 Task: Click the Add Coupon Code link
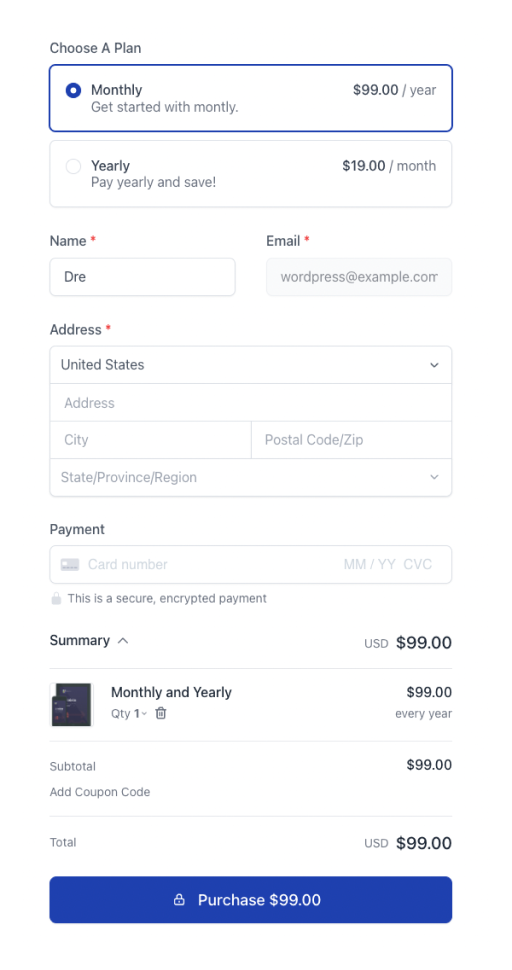pyautogui.click(x=100, y=792)
